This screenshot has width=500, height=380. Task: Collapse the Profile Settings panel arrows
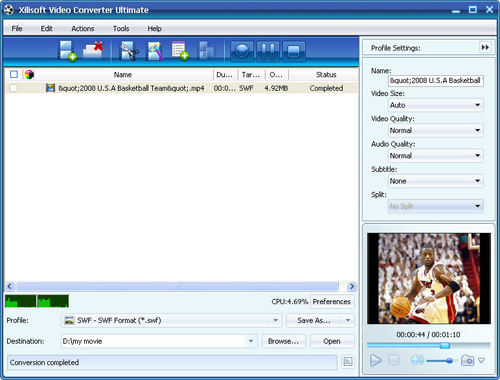click(x=485, y=47)
